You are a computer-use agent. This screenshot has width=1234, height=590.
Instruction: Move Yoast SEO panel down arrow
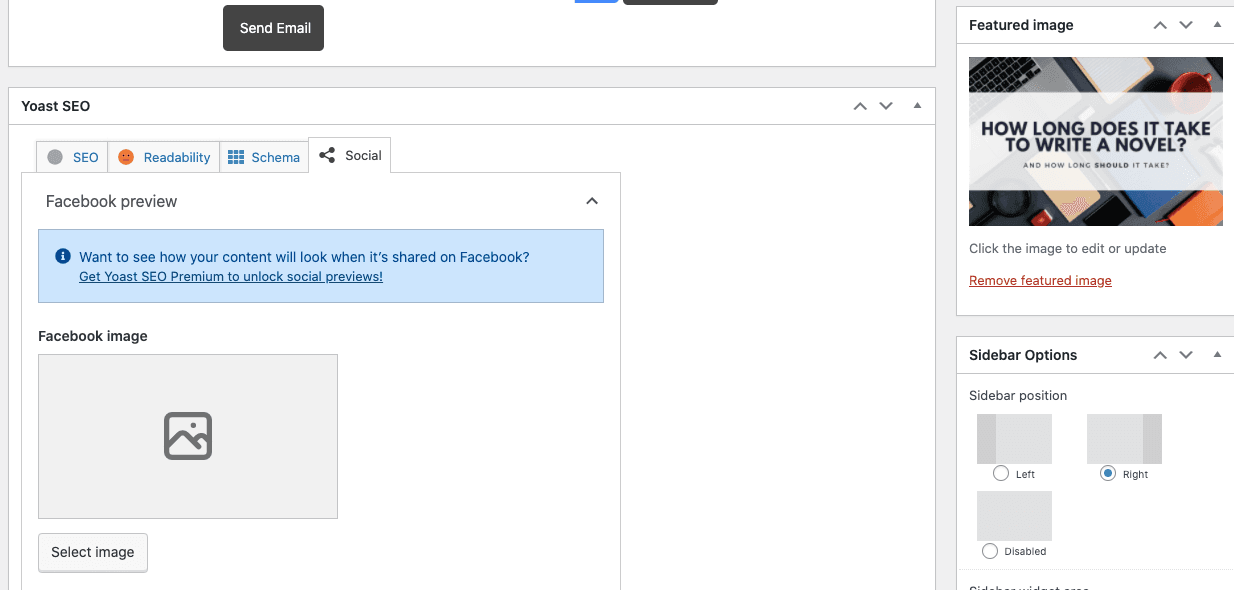coord(885,106)
